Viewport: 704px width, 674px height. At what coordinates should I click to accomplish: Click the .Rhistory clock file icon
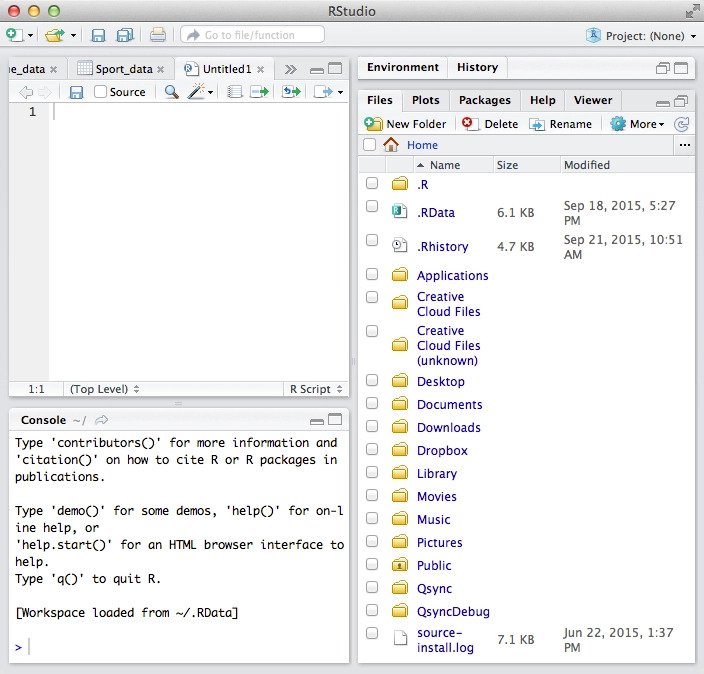pos(400,246)
